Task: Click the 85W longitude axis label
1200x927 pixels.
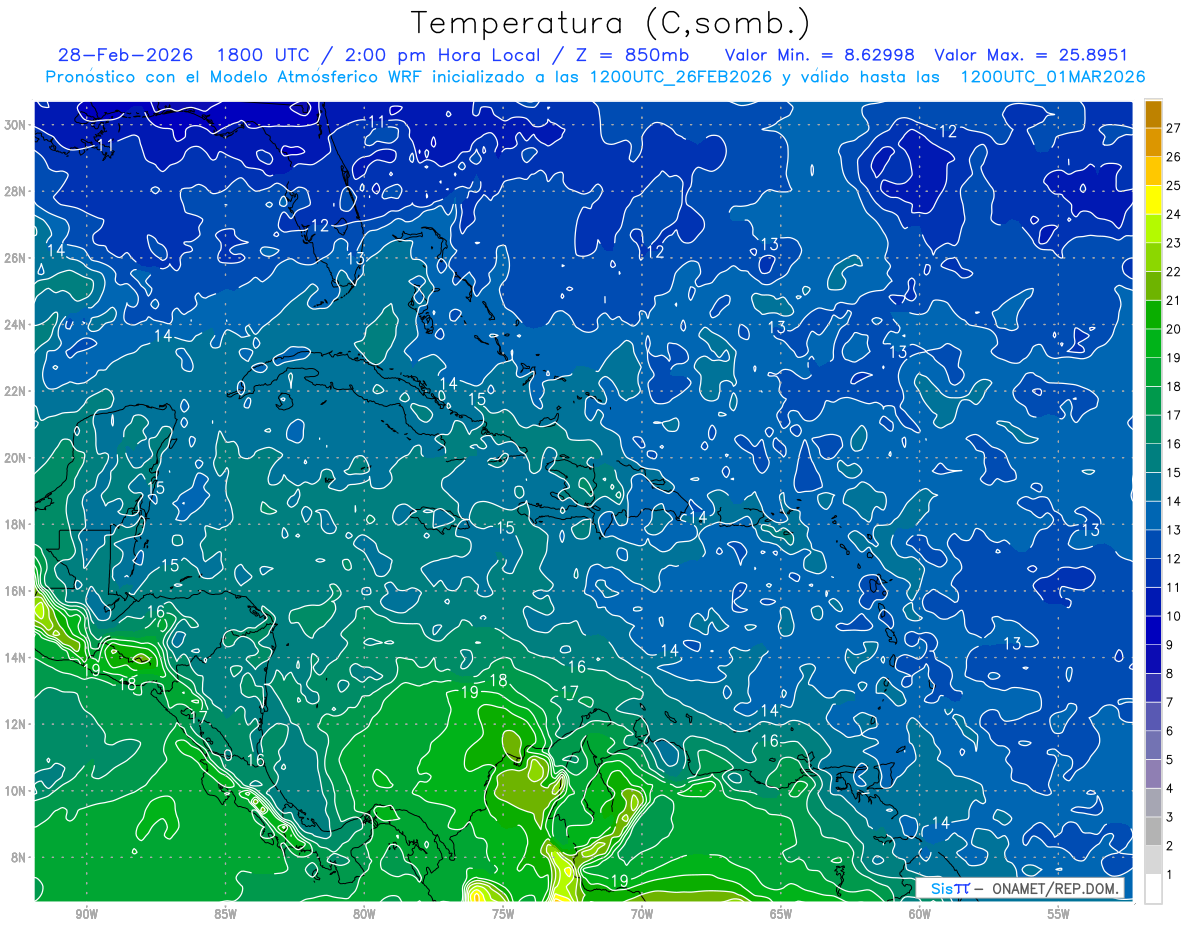Action: (226, 914)
